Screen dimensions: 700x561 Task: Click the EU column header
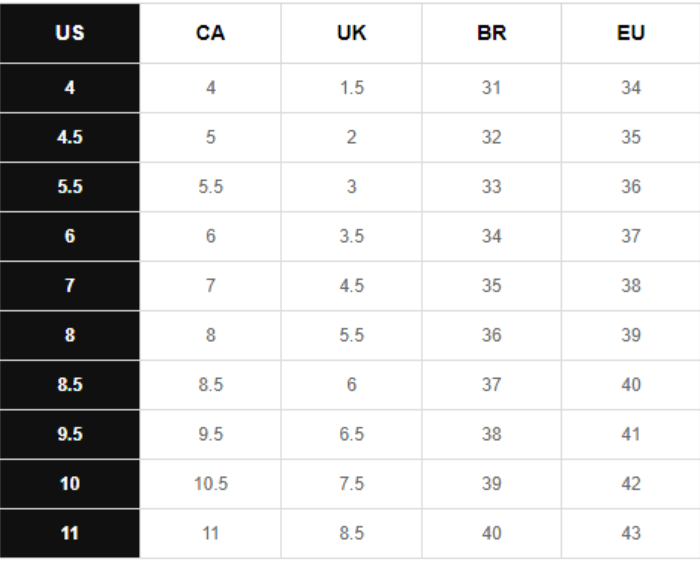click(x=630, y=33)
